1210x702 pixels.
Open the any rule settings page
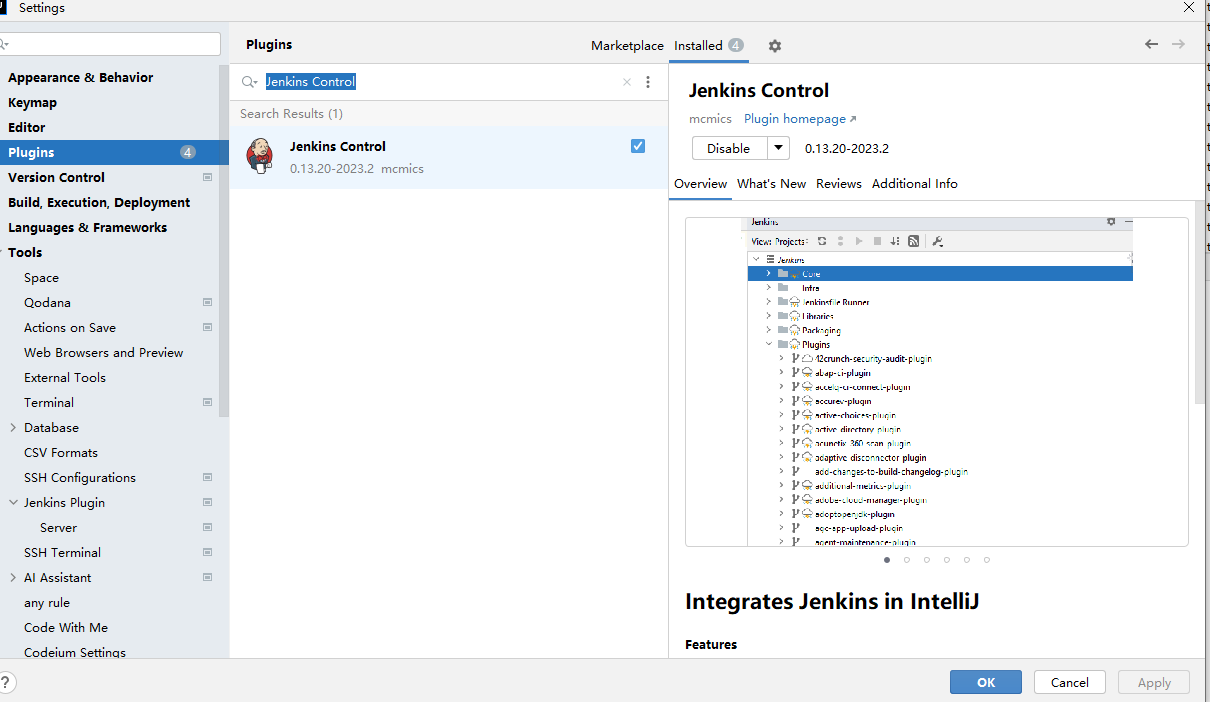(x=47, y=602)
